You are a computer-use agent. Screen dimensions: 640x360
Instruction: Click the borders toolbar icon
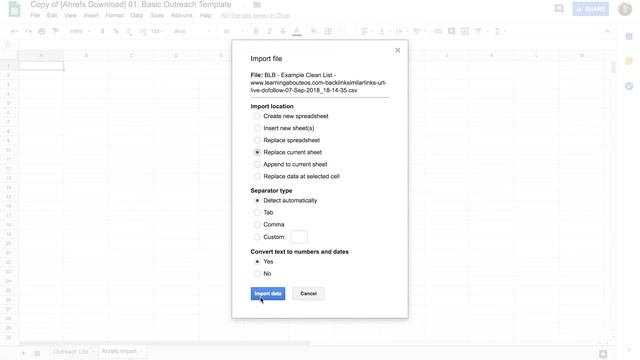coord(328,31)
